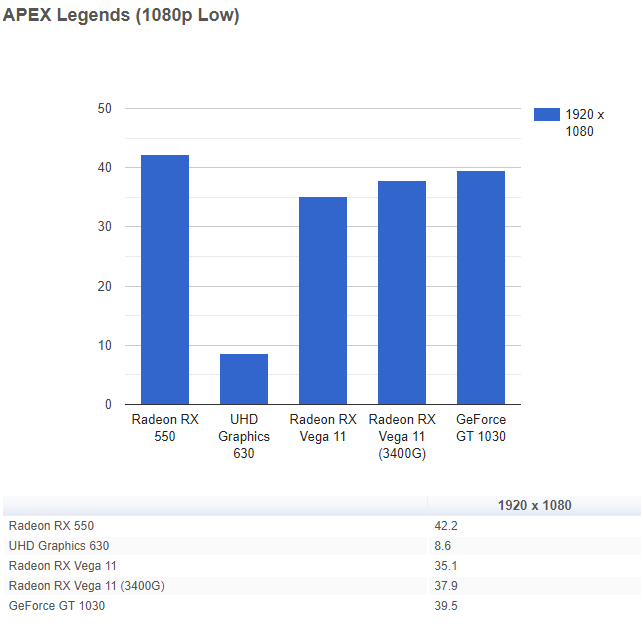
Task: Click the 0 y-axis tick label
Action: 108,404
